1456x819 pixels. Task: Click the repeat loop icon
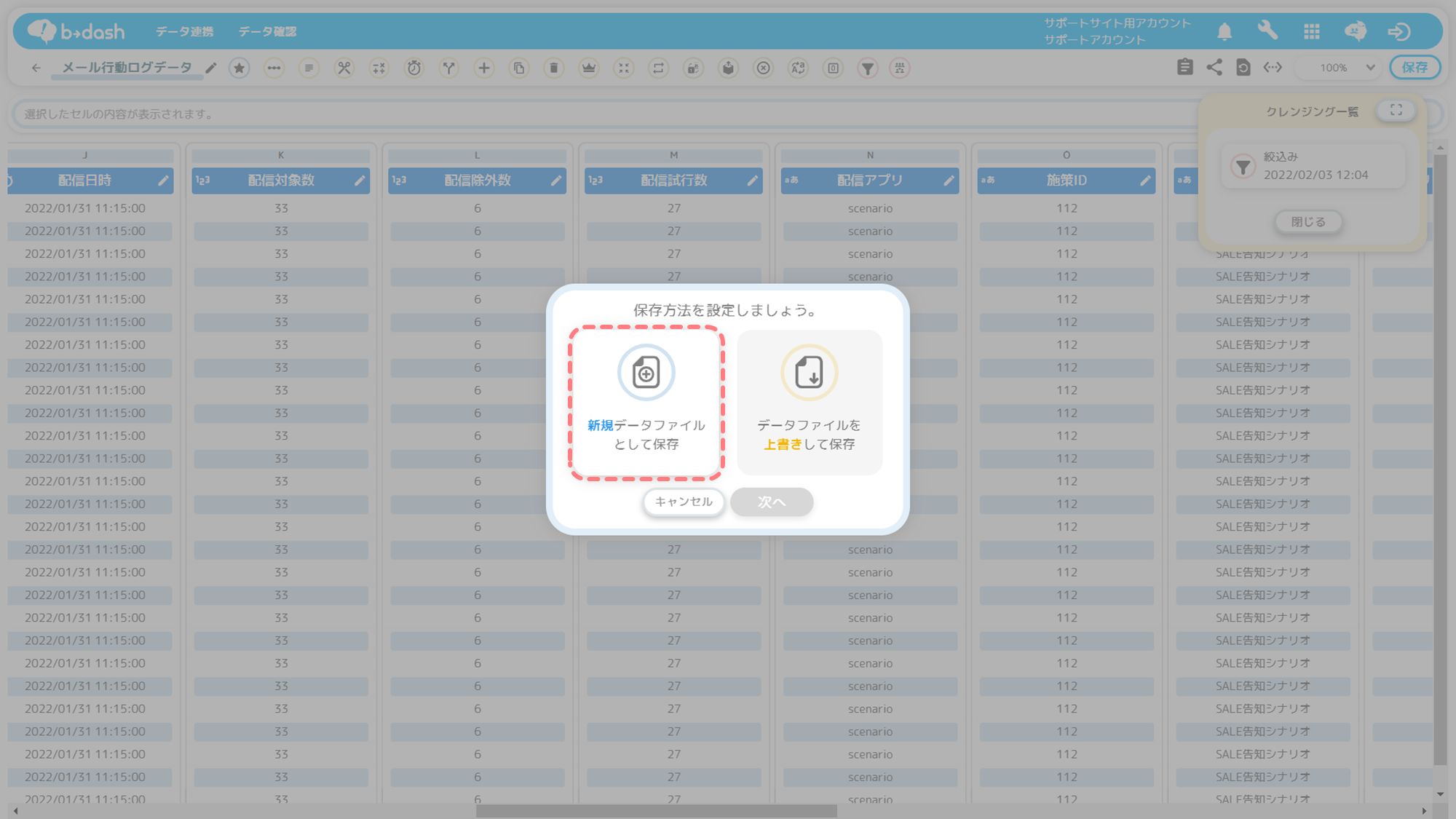[x=658, y=68]
